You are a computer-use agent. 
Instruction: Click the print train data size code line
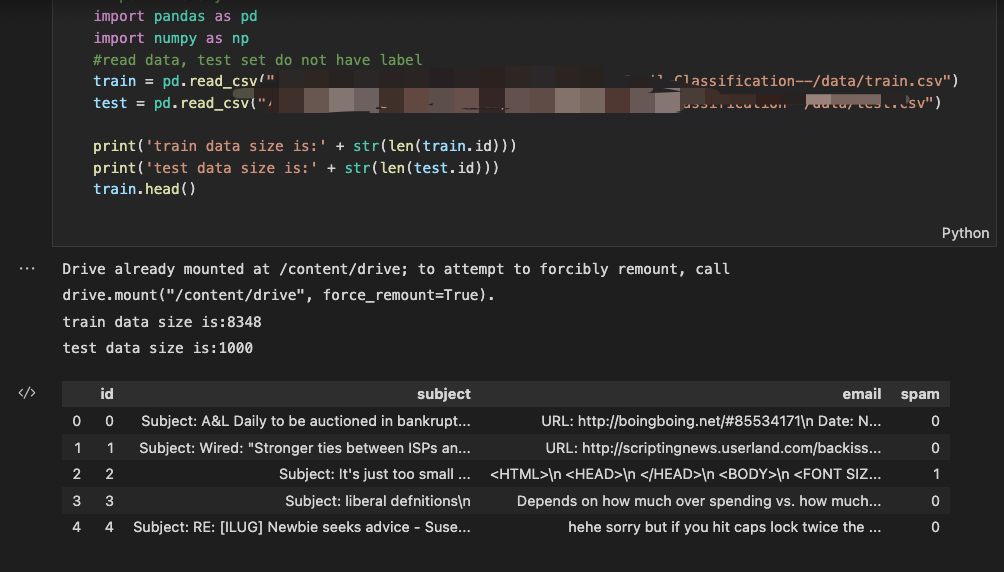coord(305,146)
